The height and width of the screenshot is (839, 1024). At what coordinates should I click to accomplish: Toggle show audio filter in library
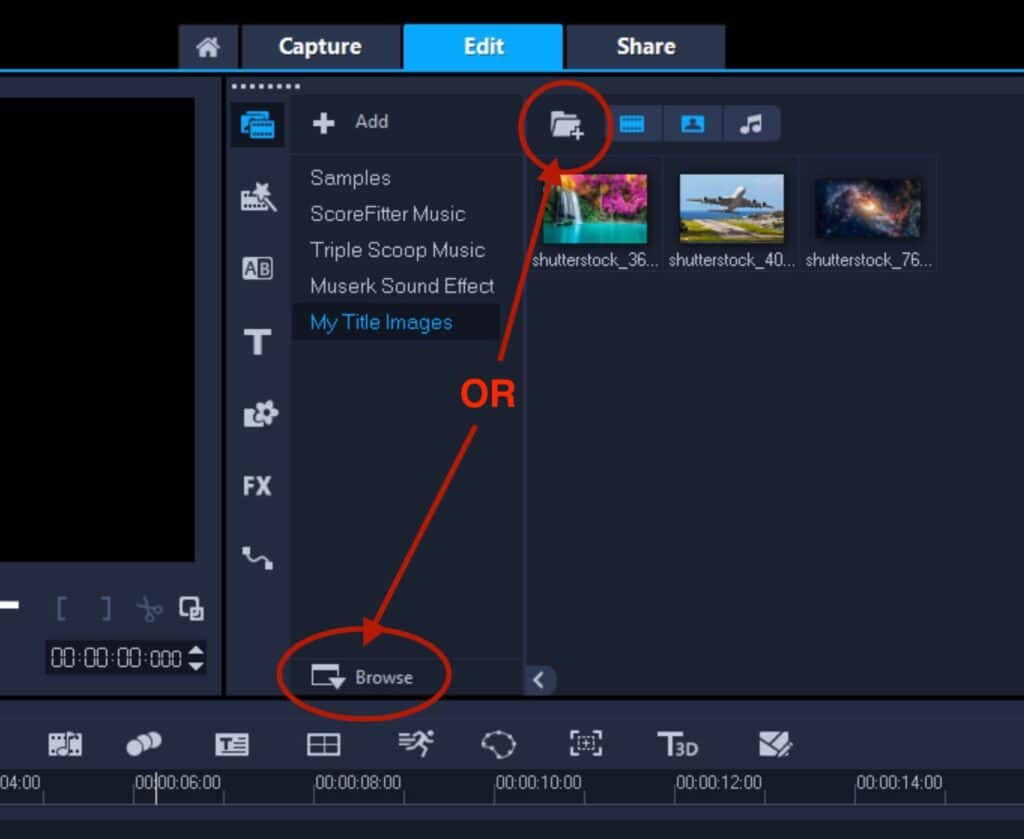click(x=752, y=124)
